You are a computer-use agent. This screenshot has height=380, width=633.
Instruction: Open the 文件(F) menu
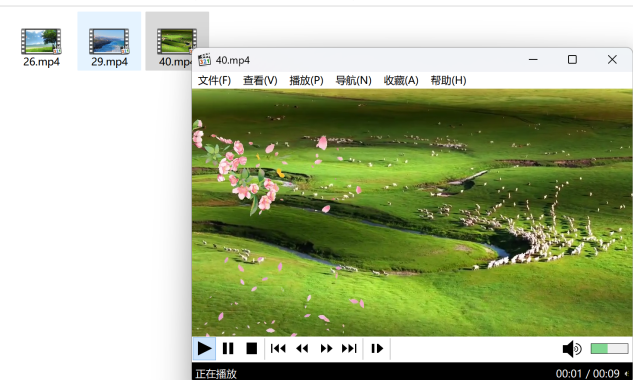(214, 80)
